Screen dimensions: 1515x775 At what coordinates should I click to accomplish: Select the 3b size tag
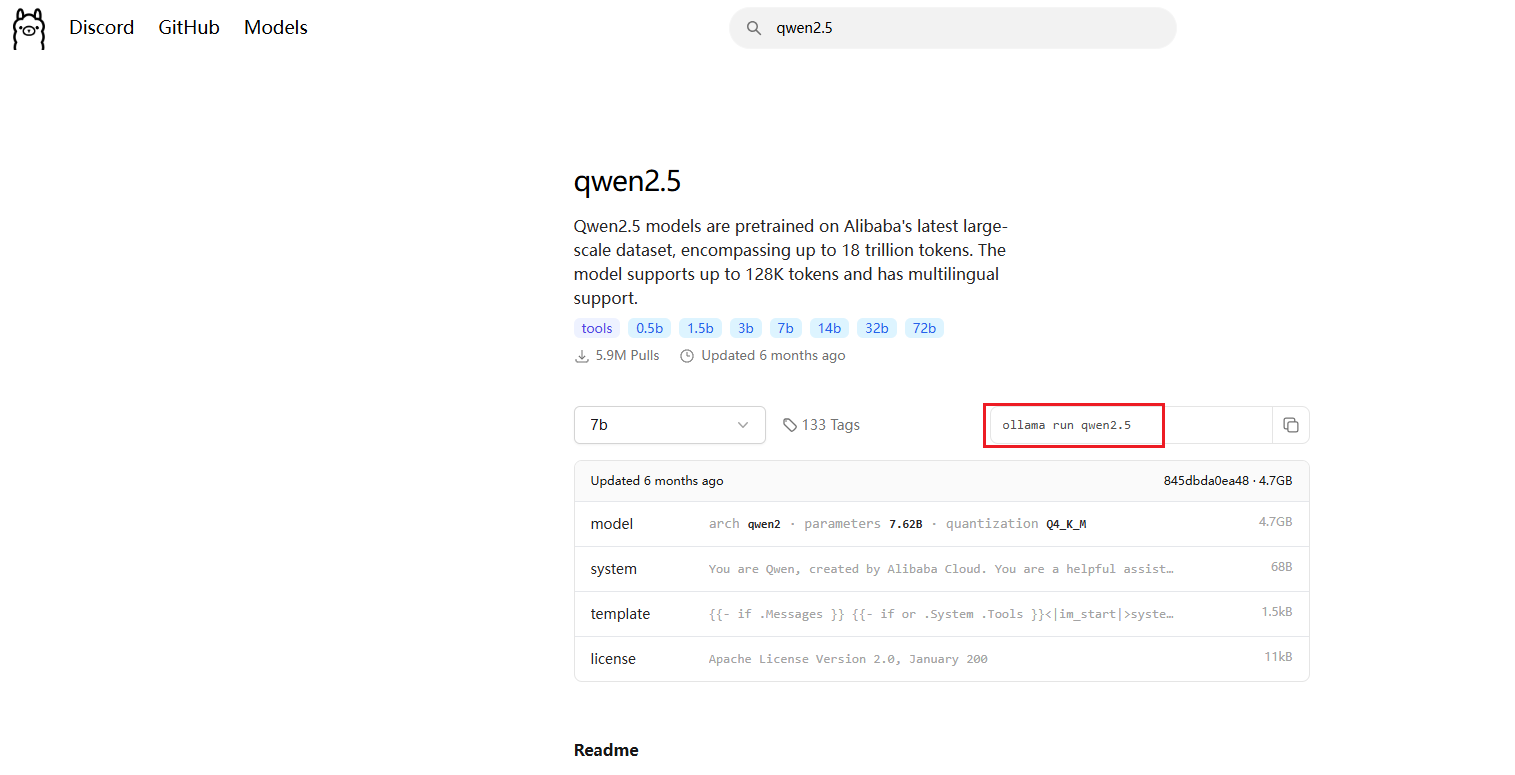pyautogui.click(x=746, y=328)
